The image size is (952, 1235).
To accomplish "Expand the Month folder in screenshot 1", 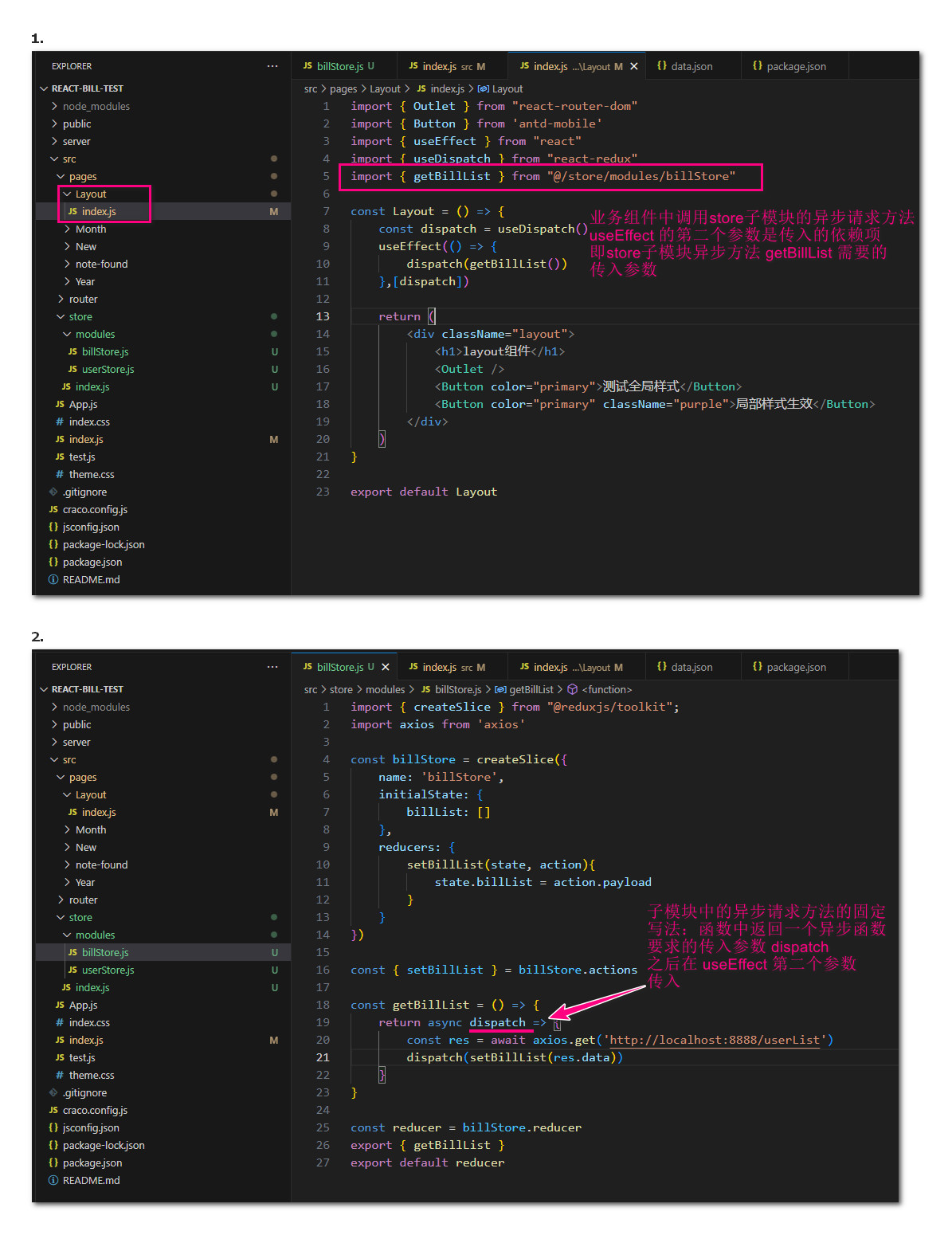I will tap(67, 229).
